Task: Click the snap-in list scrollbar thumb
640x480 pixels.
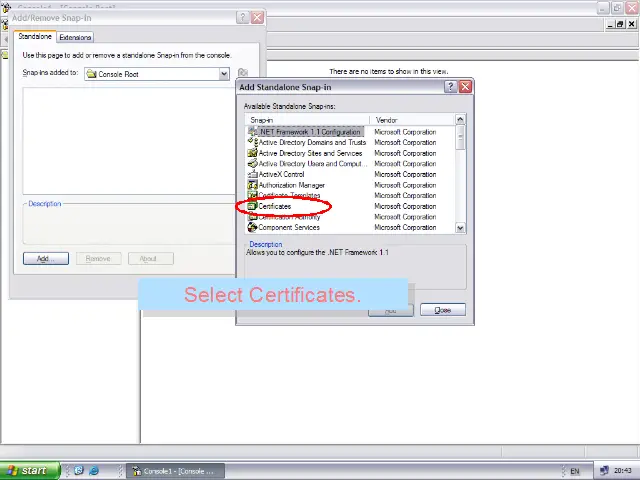Action: click(x=460, y=138)
